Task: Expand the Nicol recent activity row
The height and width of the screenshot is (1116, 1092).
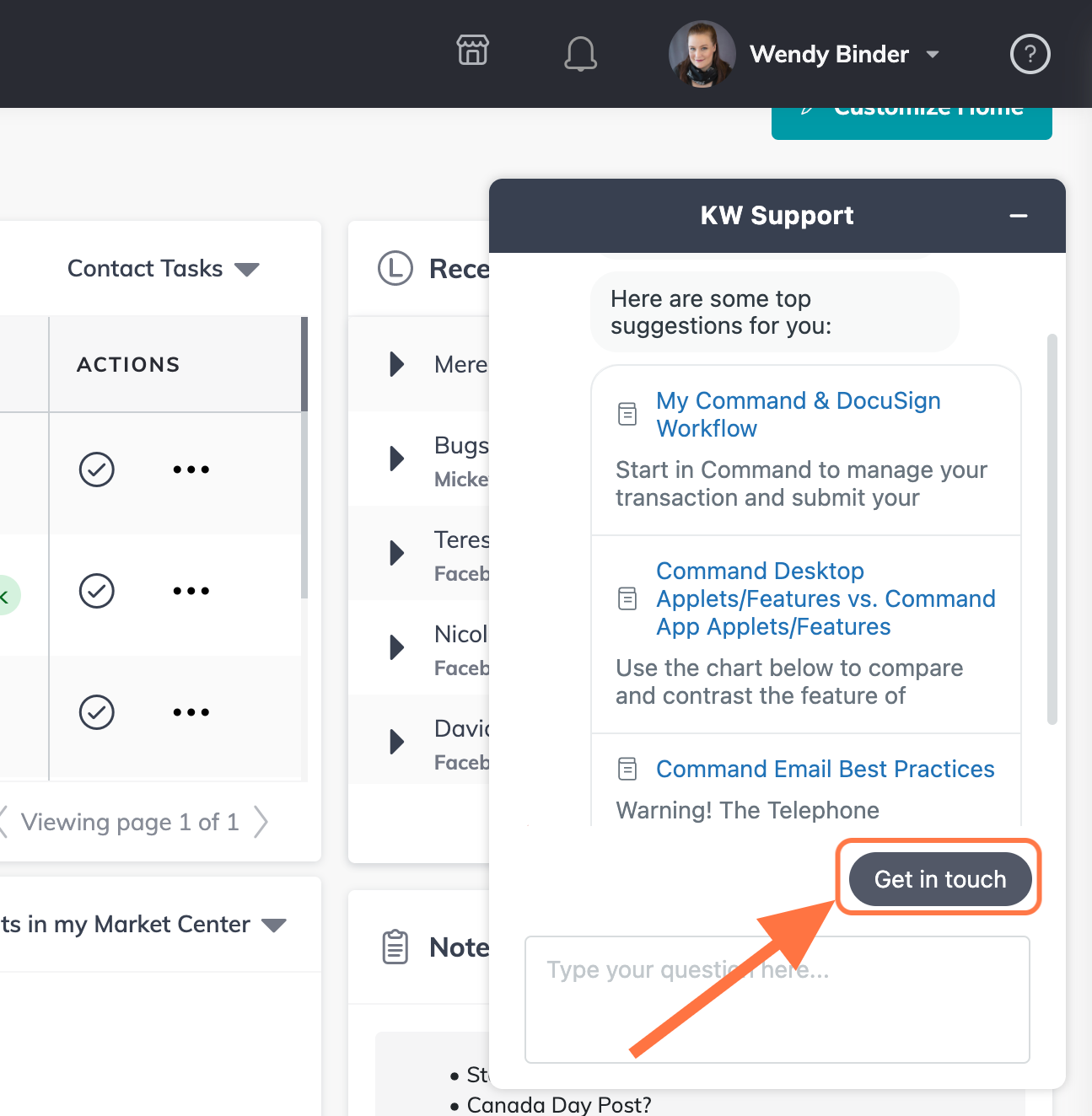Action: point(396,647)
